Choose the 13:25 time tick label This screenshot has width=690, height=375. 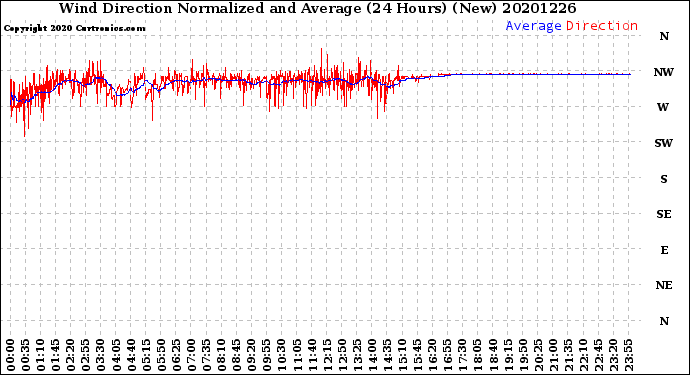pyautogui.click(x=357, y=355)
